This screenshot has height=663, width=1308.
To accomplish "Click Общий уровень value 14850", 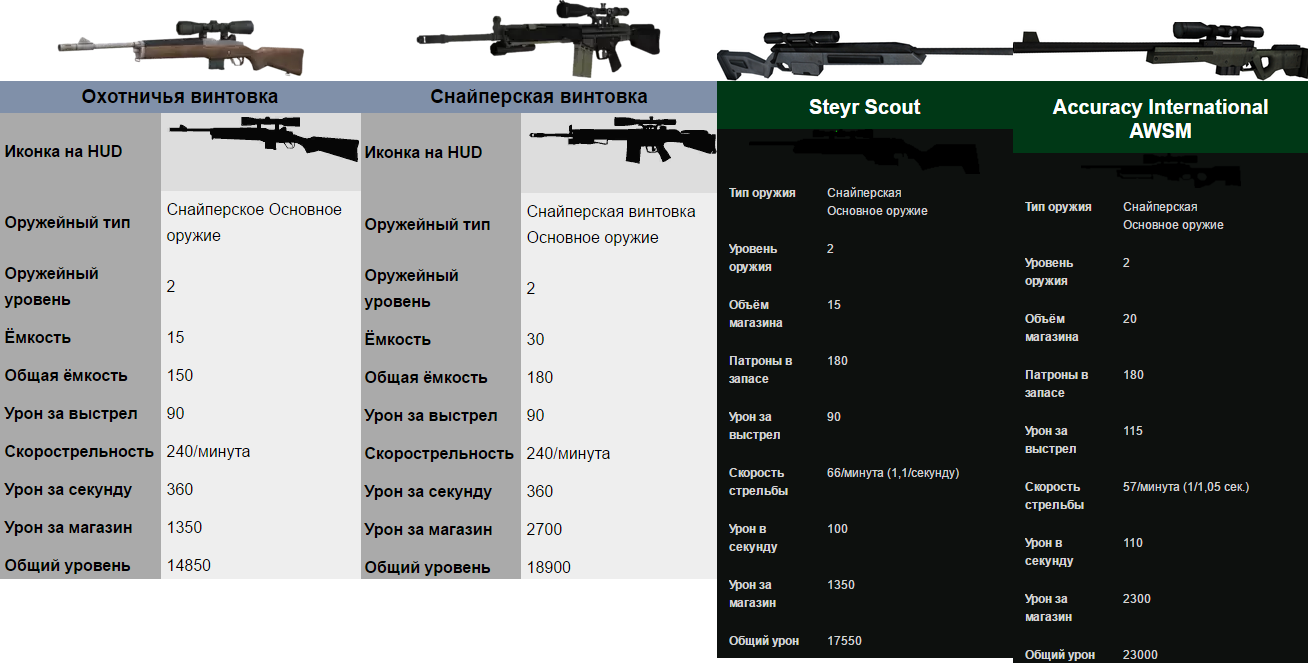I will pos(189,565).
